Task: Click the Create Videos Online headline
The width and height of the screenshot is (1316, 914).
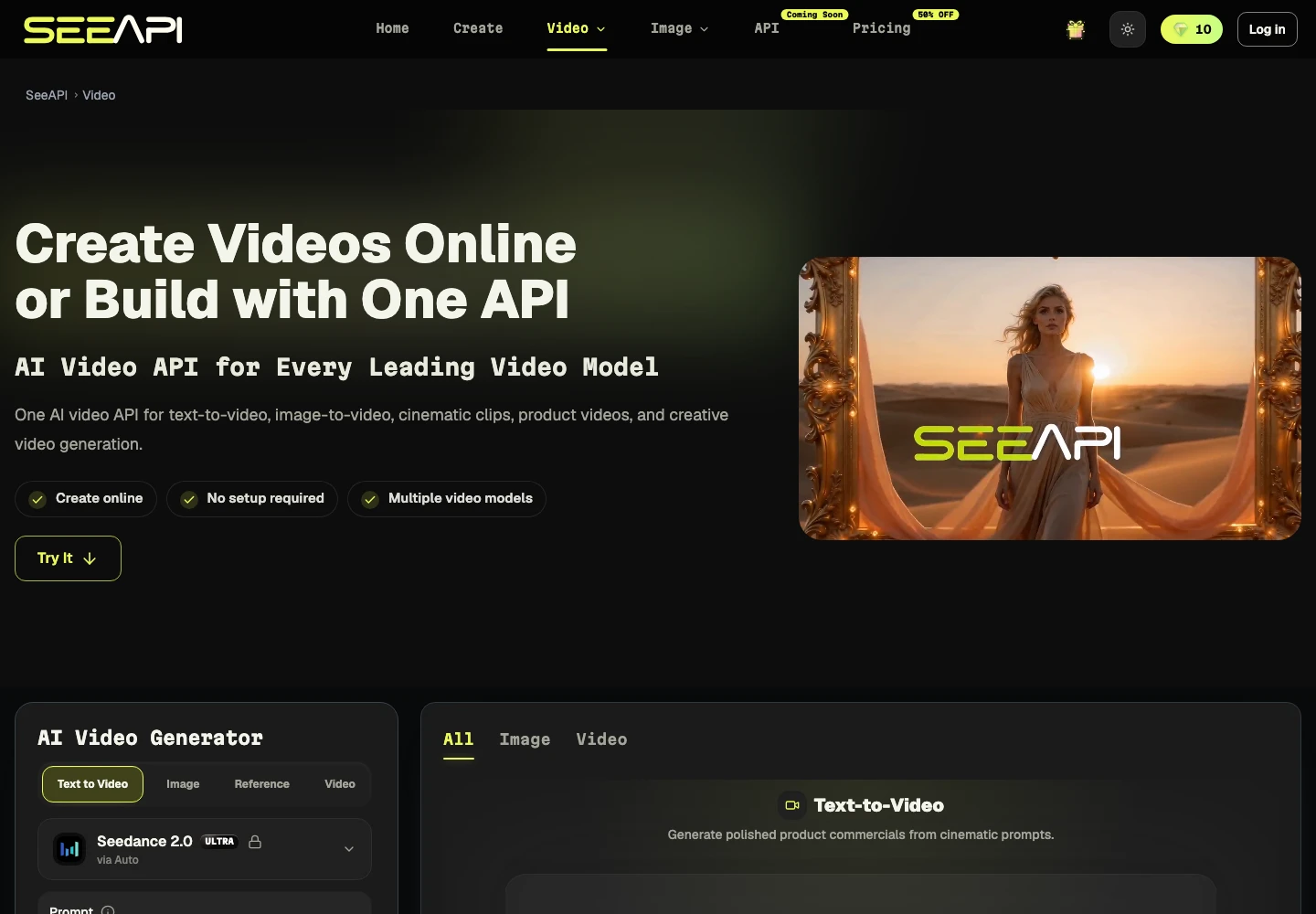Action: [x=295, y=271]
